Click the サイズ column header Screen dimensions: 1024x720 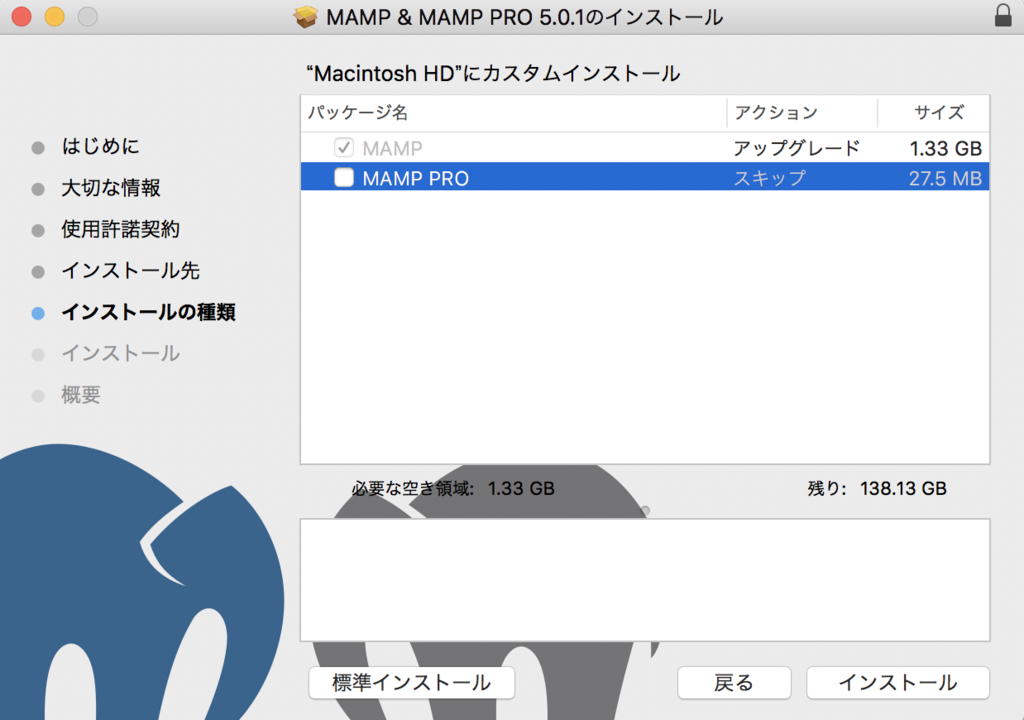tap(938, 112)
